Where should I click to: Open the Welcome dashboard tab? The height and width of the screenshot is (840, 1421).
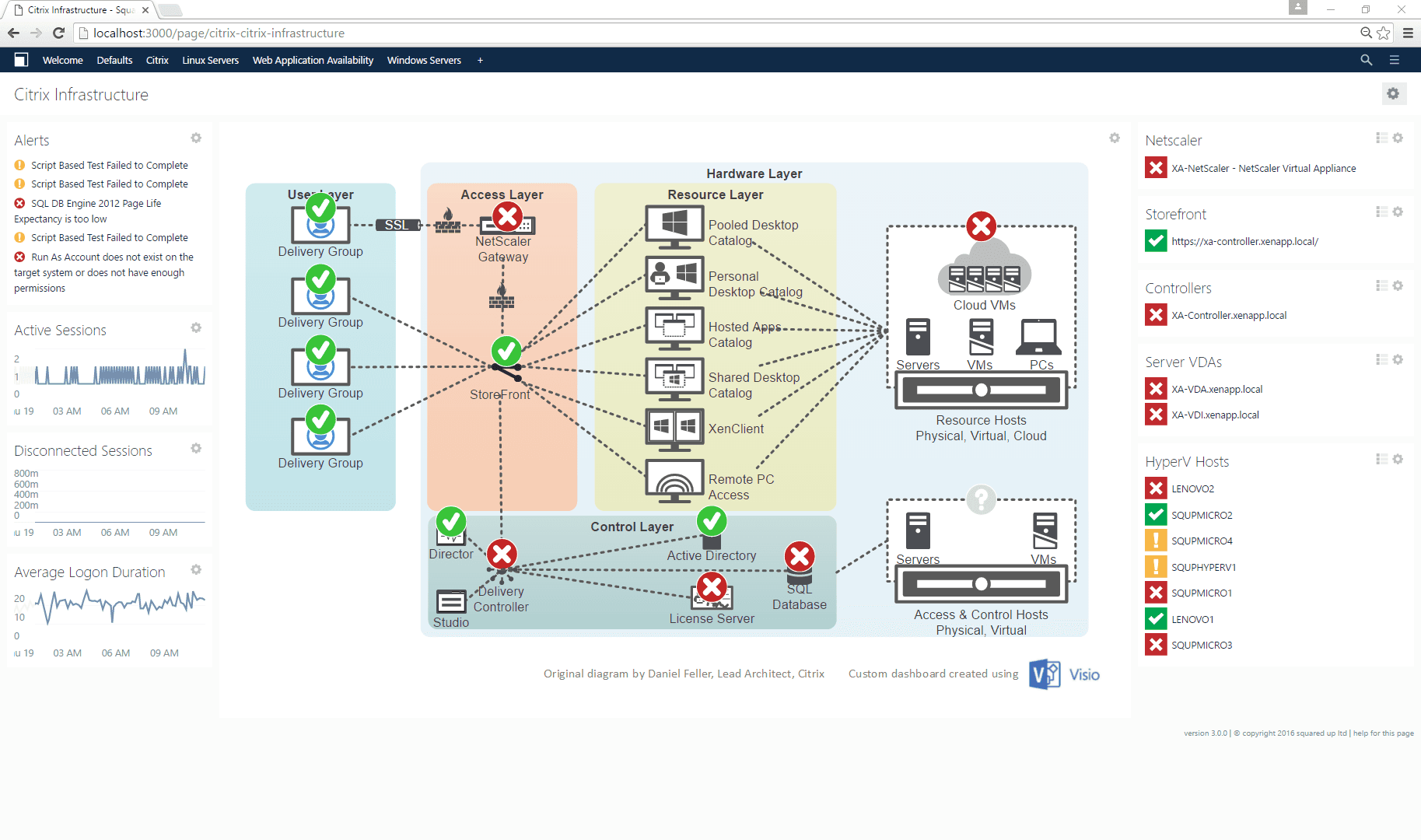tap(62, 60)
